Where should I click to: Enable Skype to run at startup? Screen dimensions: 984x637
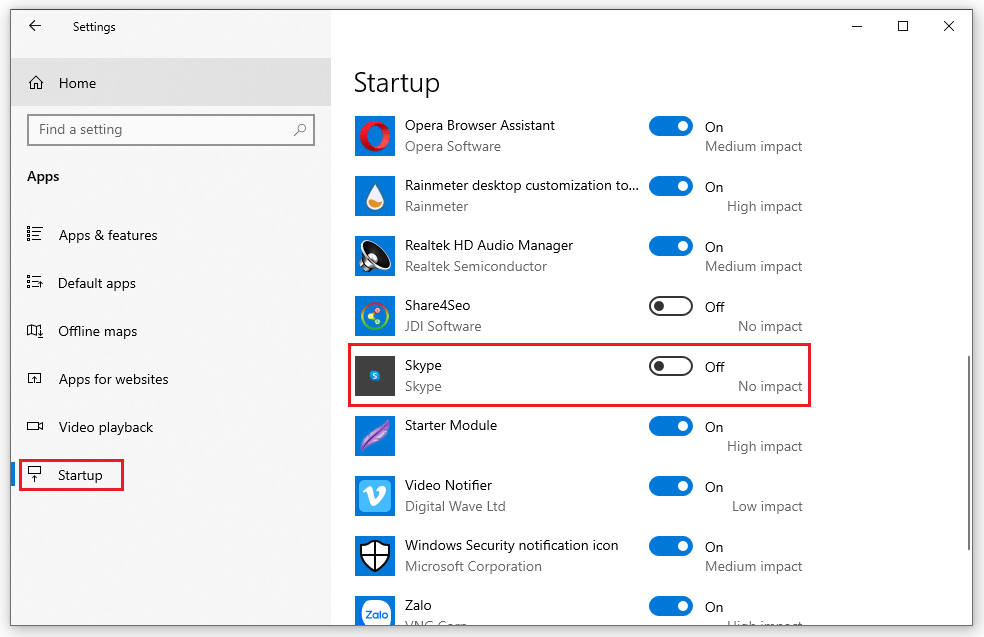[670, 366]
